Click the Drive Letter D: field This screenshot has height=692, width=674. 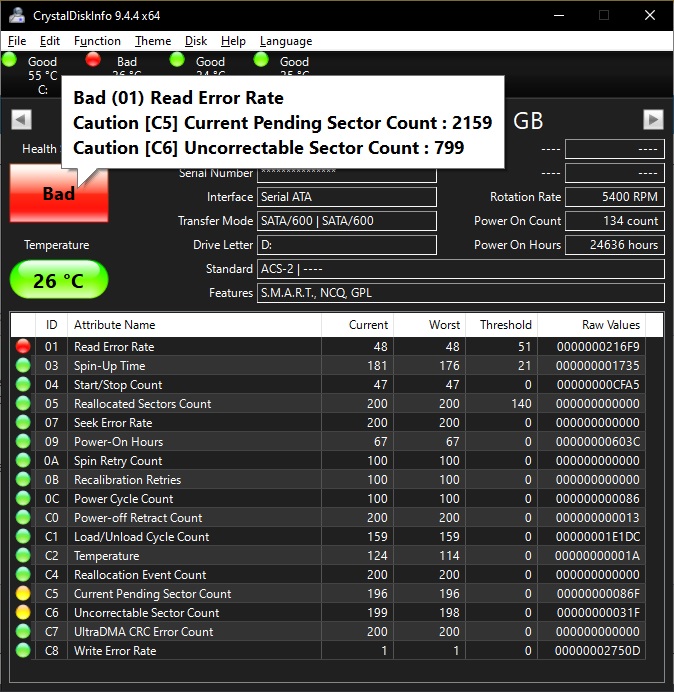coord(347,245)
